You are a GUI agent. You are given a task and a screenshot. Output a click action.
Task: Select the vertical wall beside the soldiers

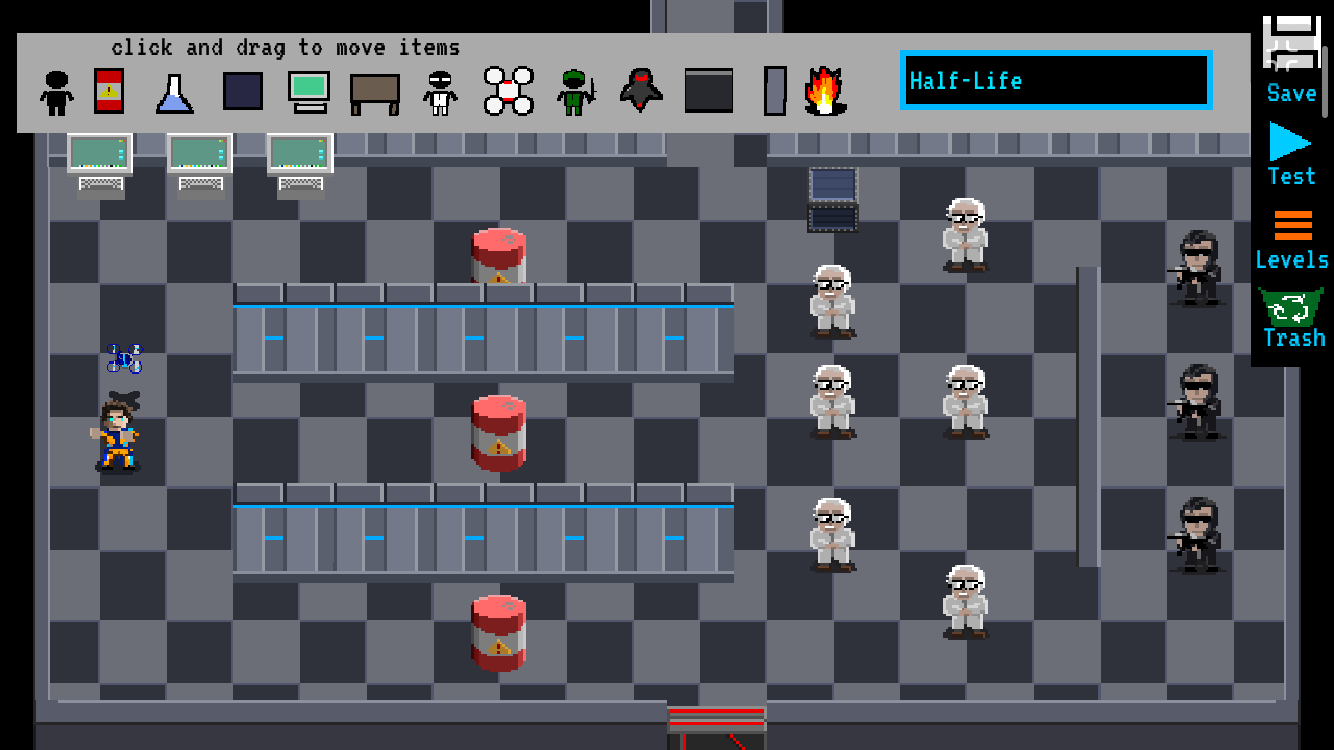pos(1088,416)
